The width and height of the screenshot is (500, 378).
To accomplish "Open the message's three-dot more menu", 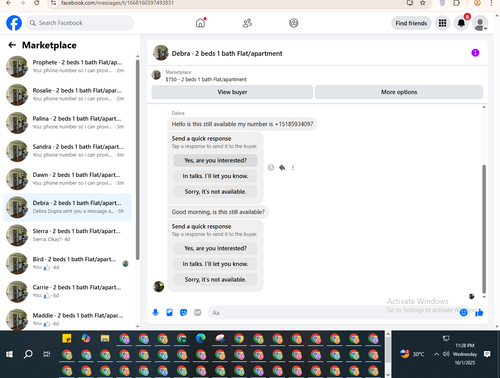I will (293, 167).
